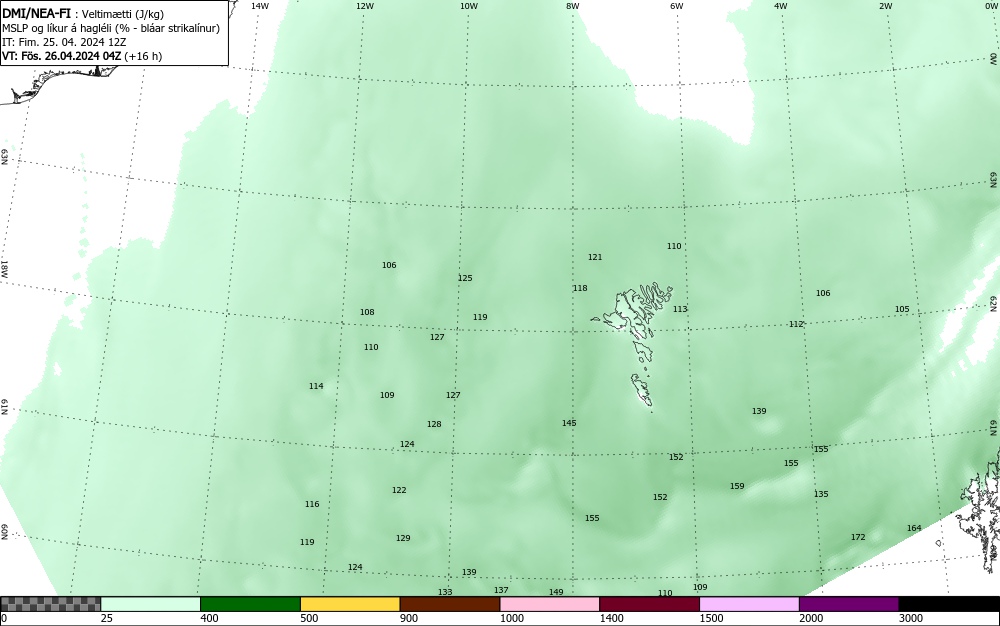Click the map value 116

(311, 504)
